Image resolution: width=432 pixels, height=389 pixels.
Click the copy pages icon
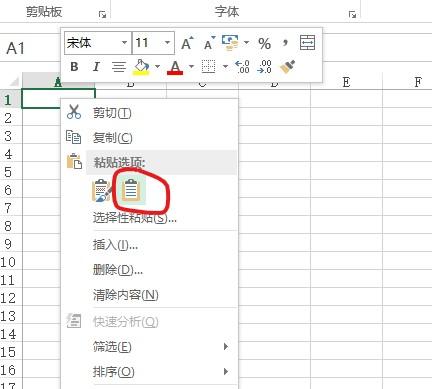tap(73, 137)
